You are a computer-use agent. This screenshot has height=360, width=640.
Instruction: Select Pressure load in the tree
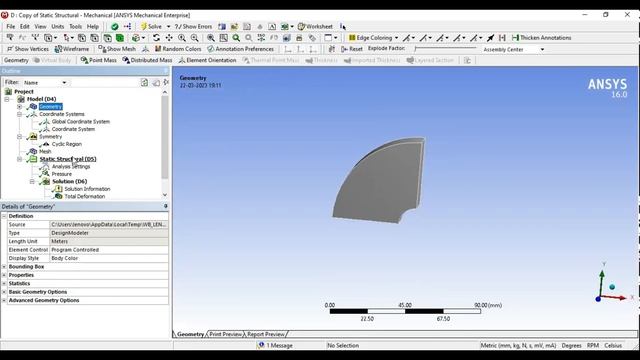click(x=62, y=174)
